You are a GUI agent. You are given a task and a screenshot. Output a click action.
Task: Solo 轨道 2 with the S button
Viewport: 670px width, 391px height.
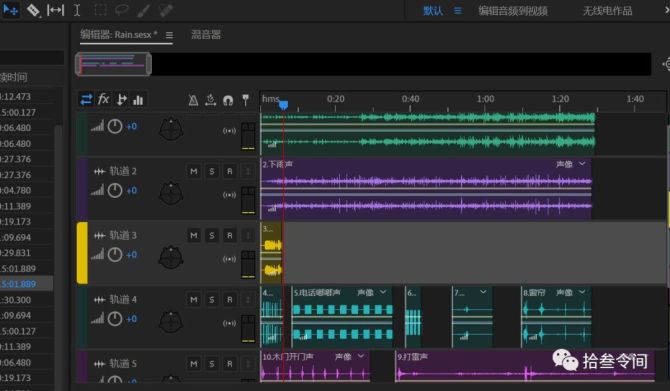point(212,171)
